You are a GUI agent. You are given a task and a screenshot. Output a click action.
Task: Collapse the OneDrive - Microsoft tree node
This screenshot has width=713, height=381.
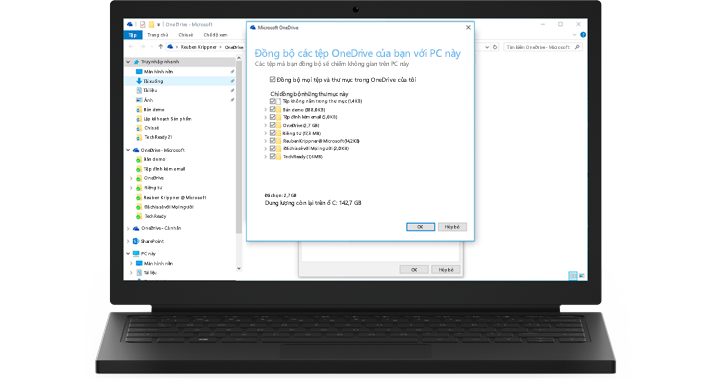128,150
